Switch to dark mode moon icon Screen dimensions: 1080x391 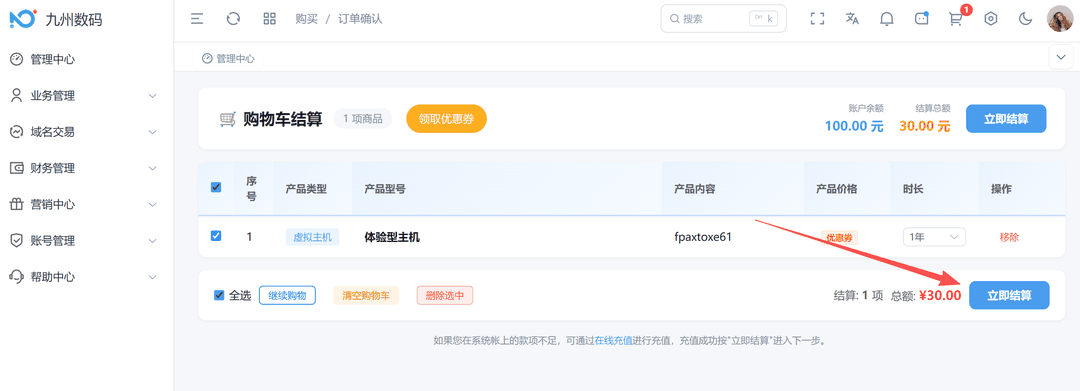click(x=1026, y=19)
